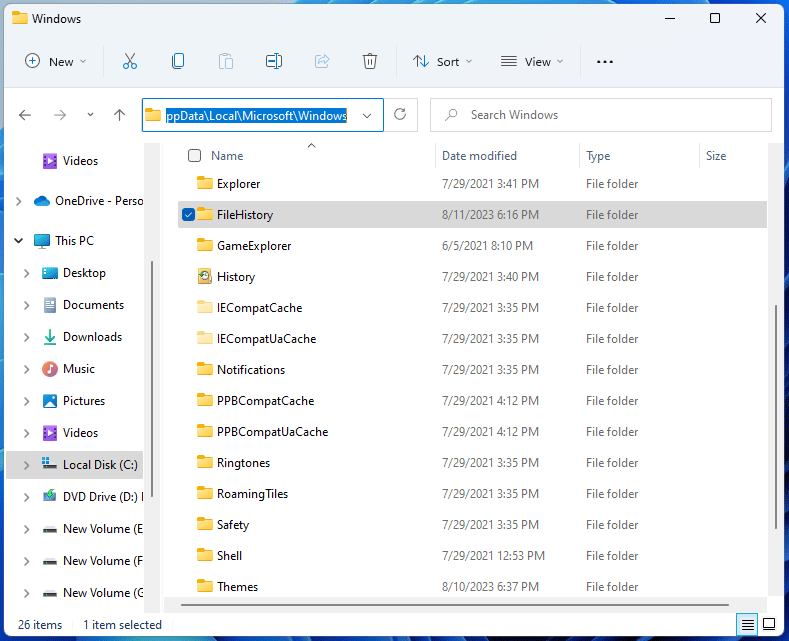Click the file list vertical scrollbar
This screenshot has width=789, height=641.
point(775,418)
